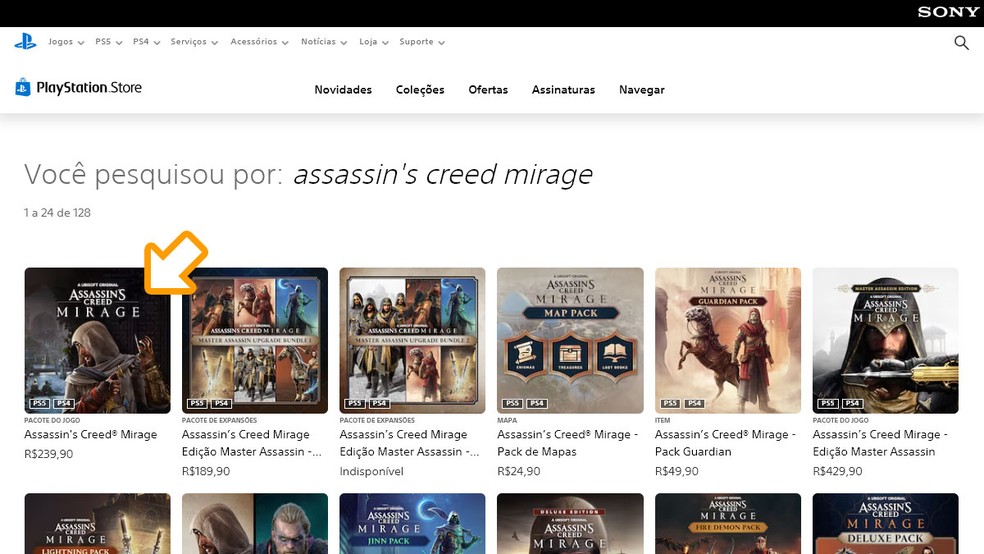The height and width of the screenshot is (554, 984).
Task: Open the Novidades tab
Action: [343, 90]
